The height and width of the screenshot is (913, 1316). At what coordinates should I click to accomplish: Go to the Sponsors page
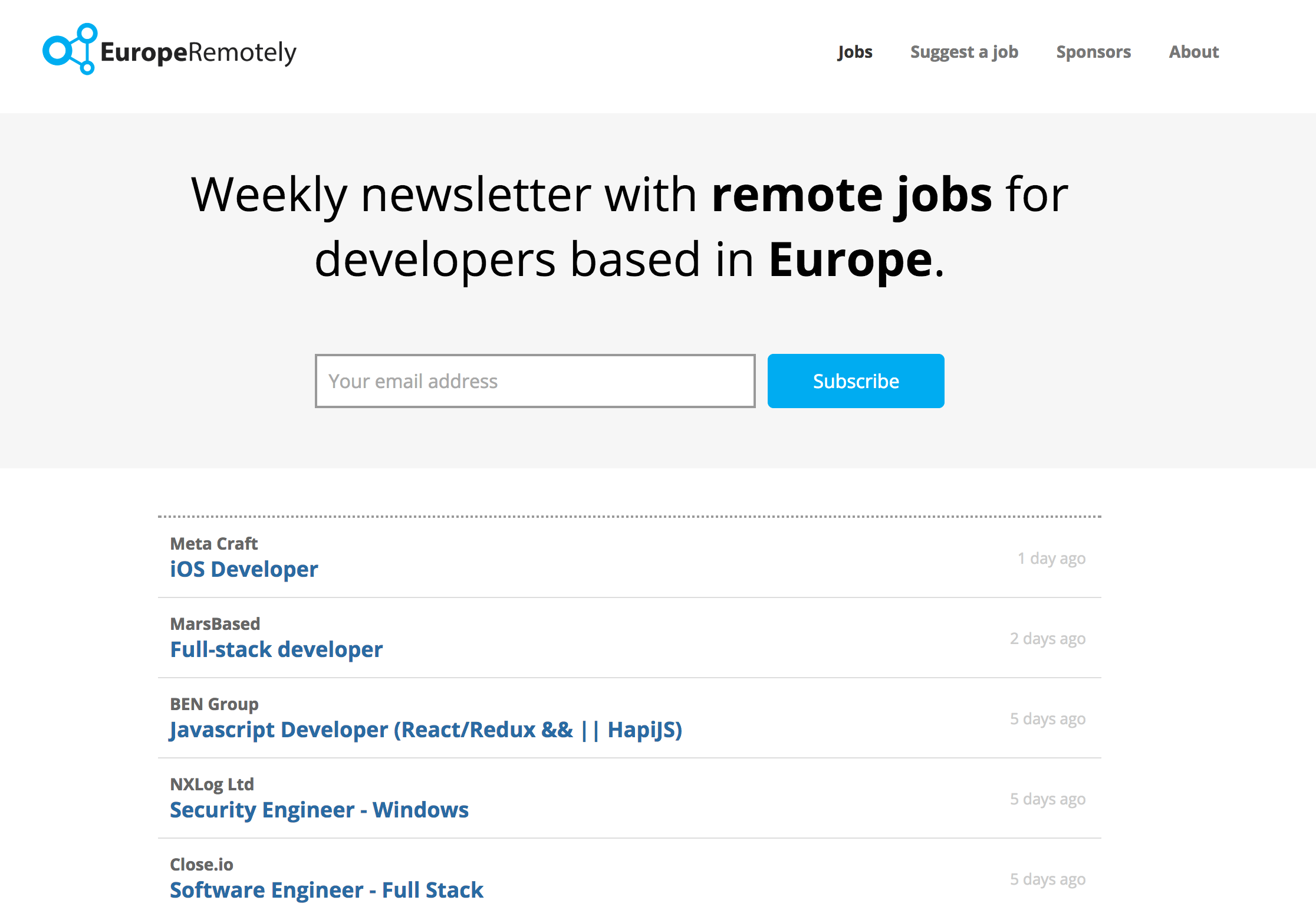tap(1093, 52)
